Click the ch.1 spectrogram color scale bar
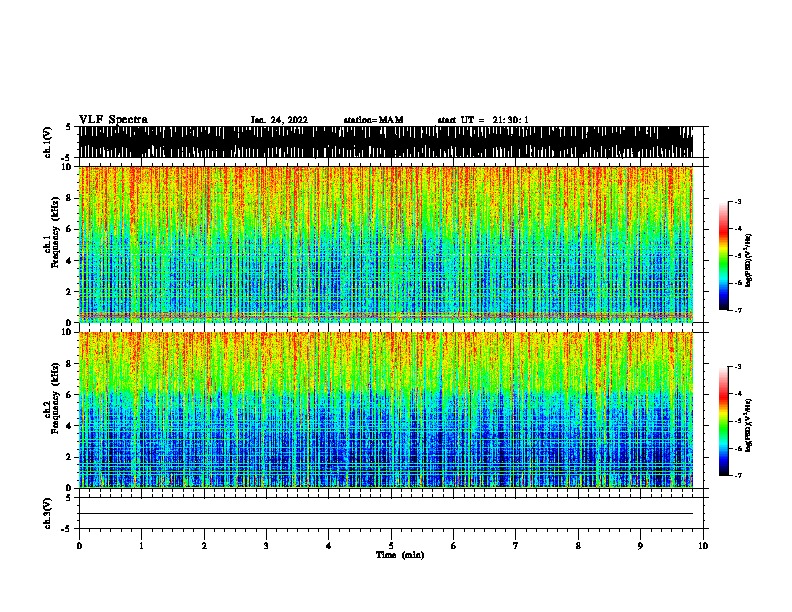 724,256
